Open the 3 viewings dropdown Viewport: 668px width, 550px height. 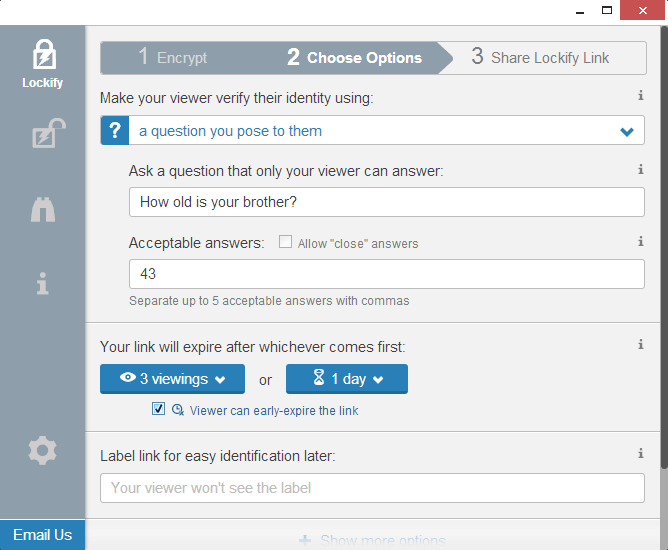[173, 379]
